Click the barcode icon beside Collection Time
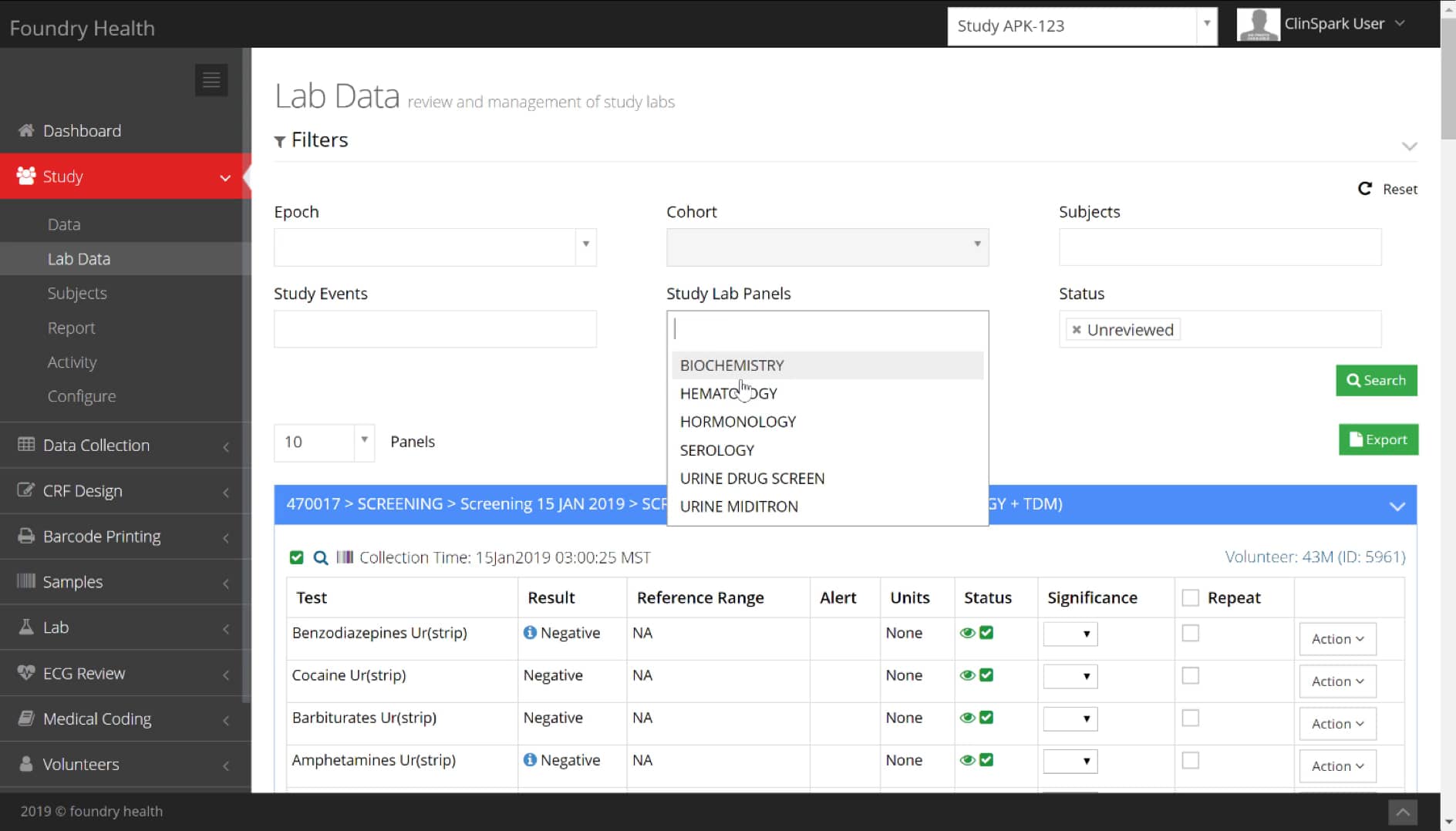This screenshot has width=1456, height=831. 345,557
